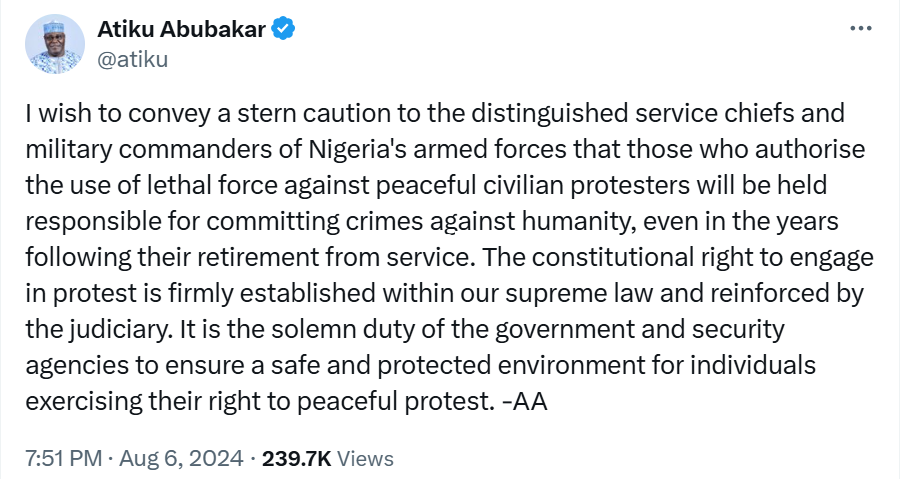Click the text 'The constitutional right to engage'

pyautogui.click(x=678, y=258)
